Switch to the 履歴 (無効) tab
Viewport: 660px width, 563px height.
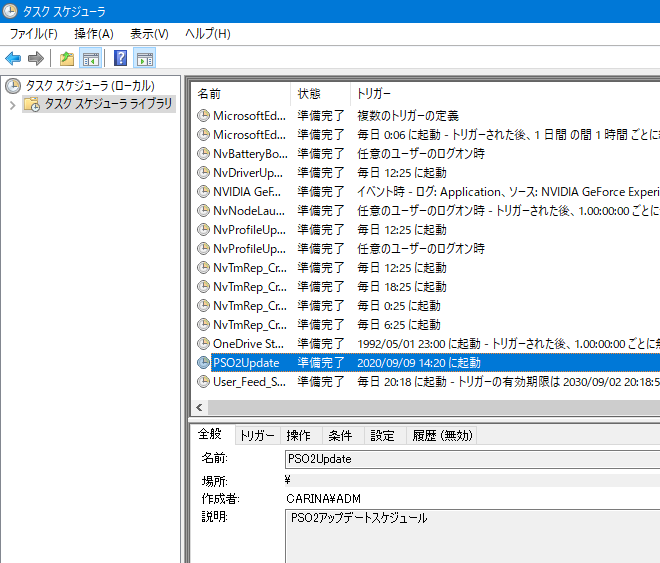(442, 436)
